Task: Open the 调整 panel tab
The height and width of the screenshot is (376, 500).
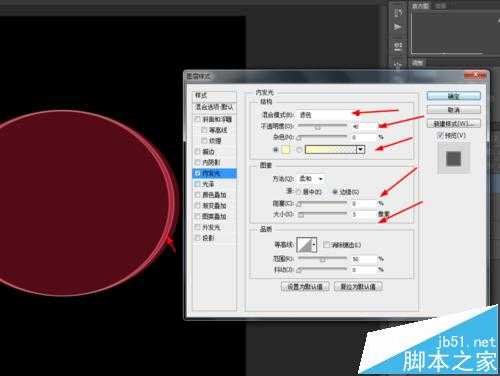Action: tap(417, 62)
